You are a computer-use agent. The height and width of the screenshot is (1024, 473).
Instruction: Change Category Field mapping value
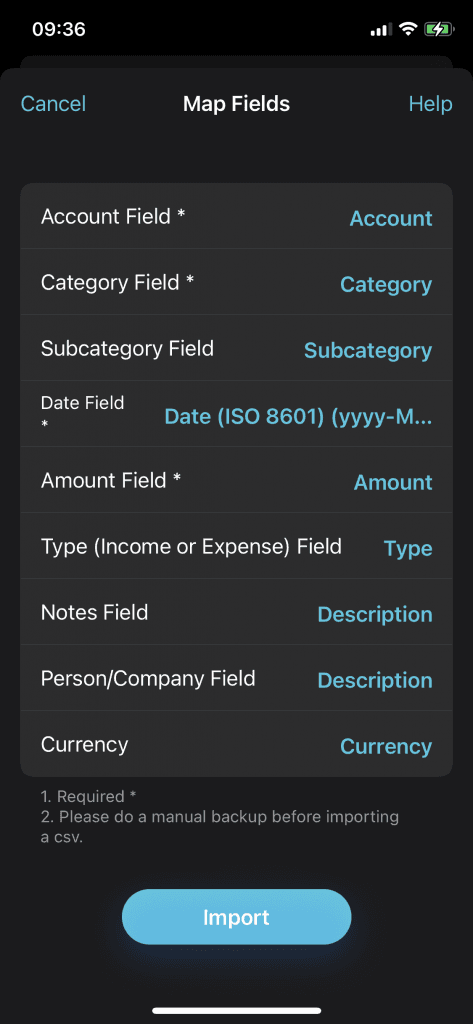pos(386,284)
